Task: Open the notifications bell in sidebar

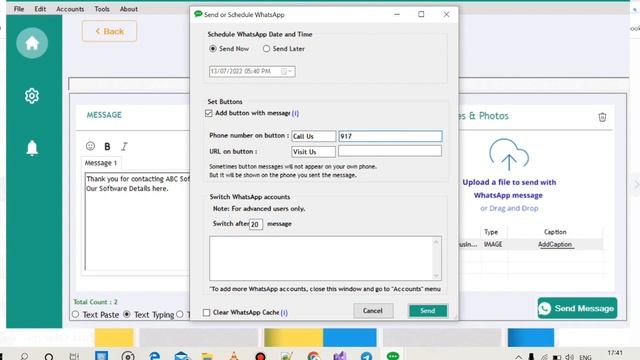Action: 32,148
